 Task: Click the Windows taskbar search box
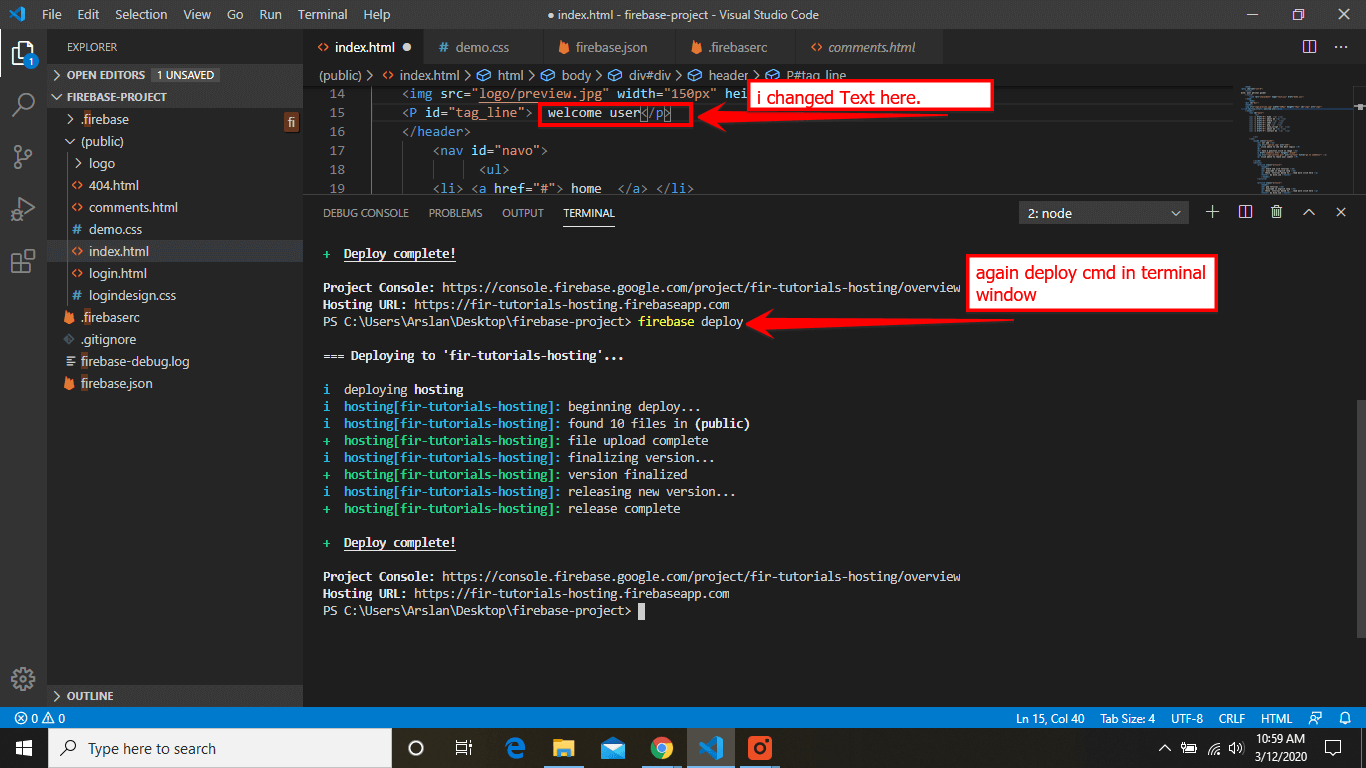click(220, 748)
